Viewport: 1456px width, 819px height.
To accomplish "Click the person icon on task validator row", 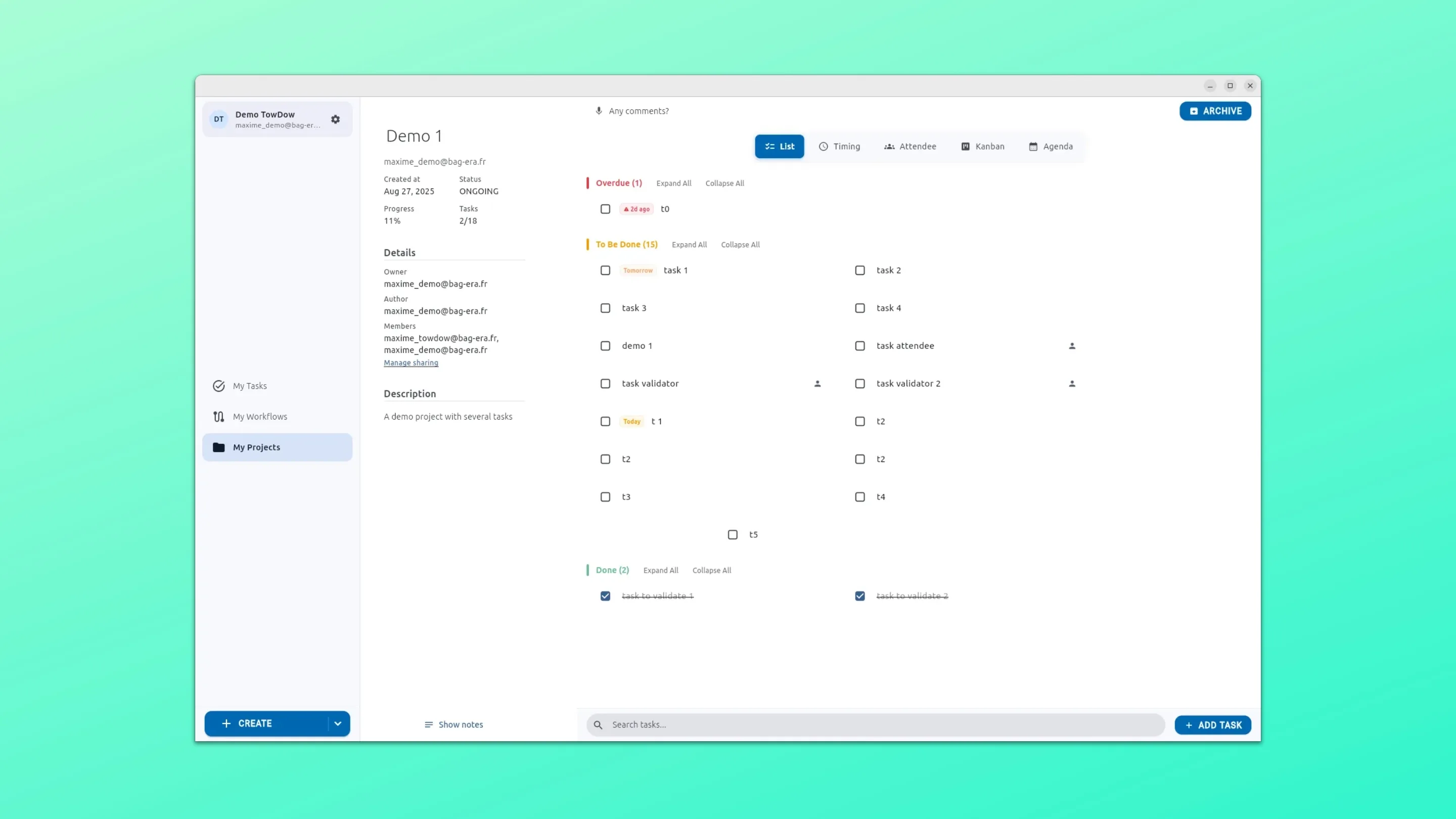I will (817, 384).
